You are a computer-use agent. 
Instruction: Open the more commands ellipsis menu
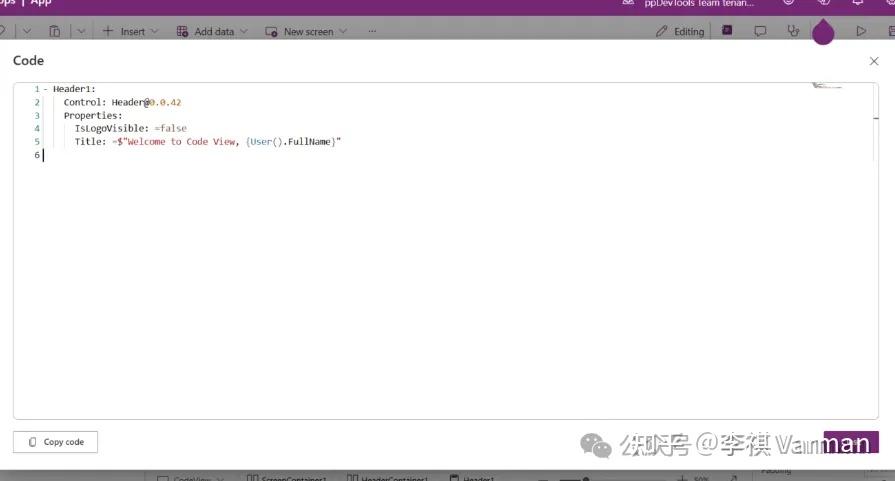click(x=372, y=31)
